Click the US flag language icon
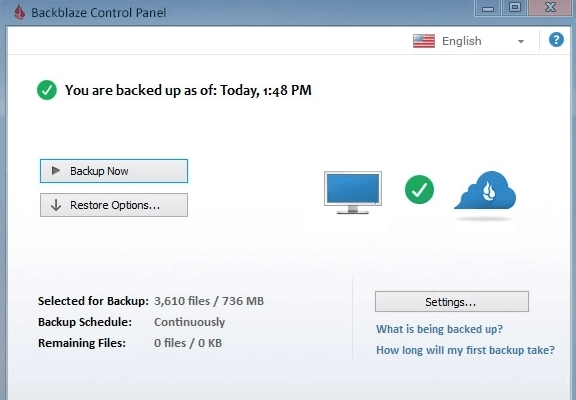576x400 pixels. click(x=424, y=41)
